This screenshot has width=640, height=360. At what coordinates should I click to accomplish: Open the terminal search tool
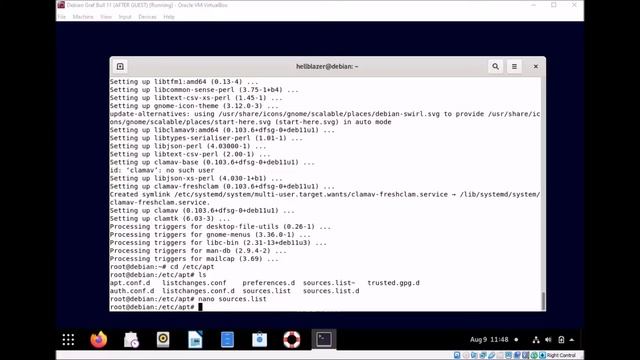496,67
